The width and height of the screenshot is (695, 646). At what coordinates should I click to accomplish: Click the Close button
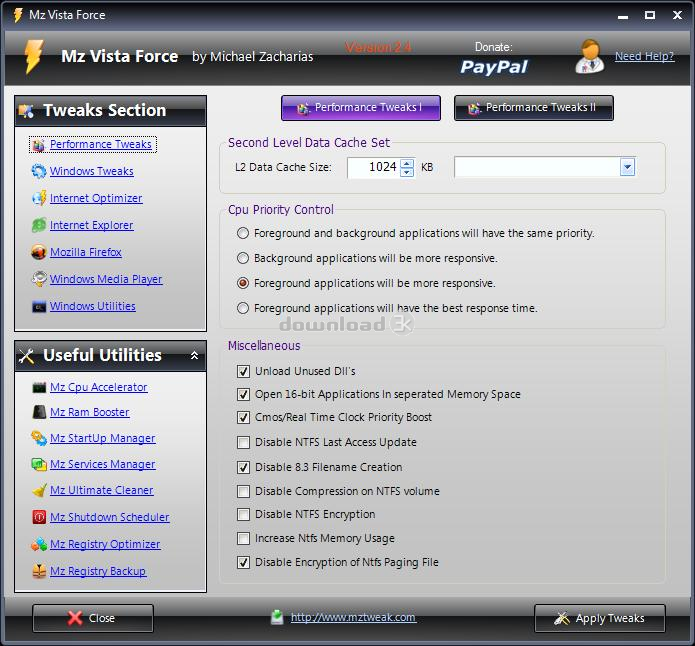click(93, 618)
